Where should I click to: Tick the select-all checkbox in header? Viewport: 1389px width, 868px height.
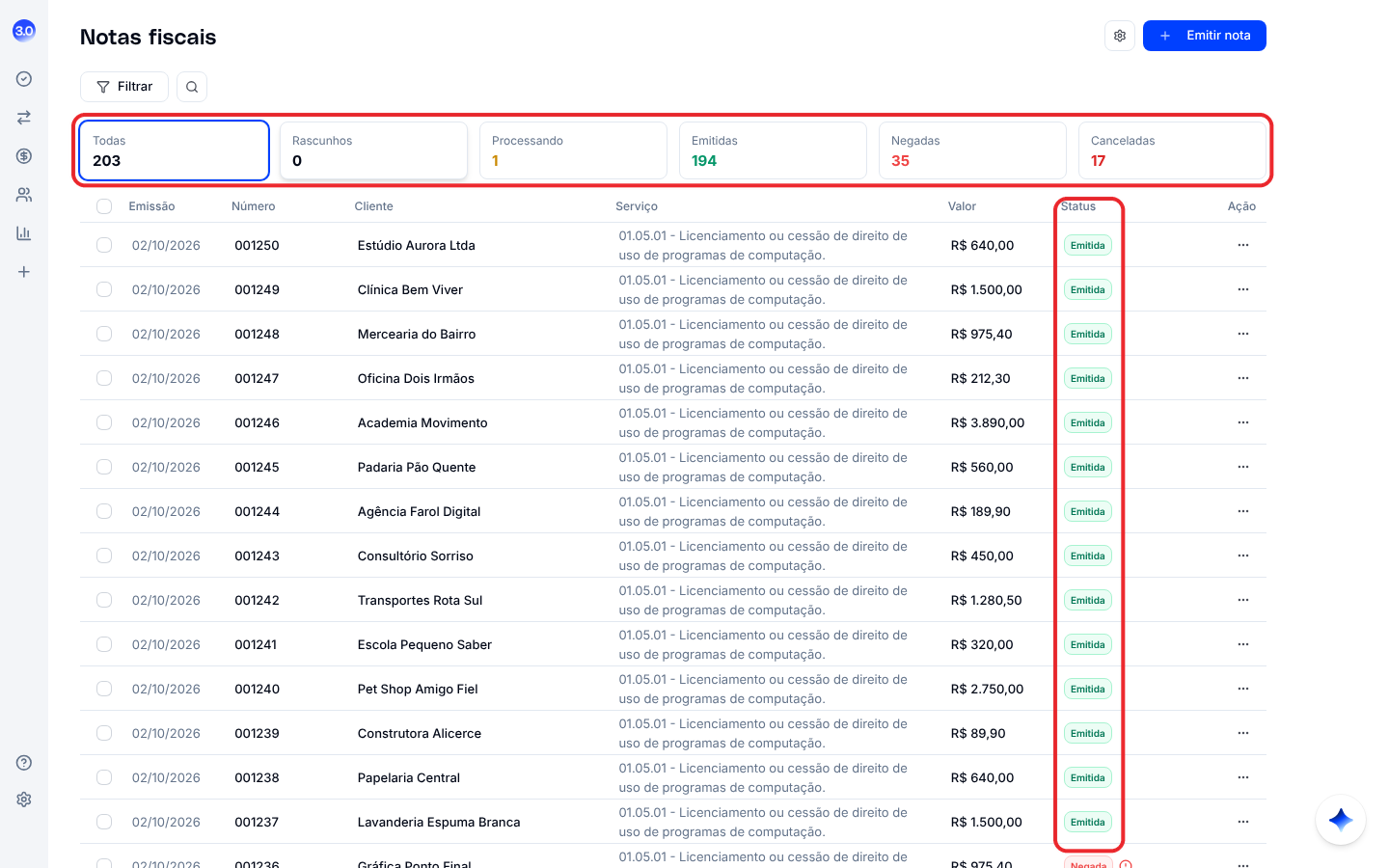point(104,206)
